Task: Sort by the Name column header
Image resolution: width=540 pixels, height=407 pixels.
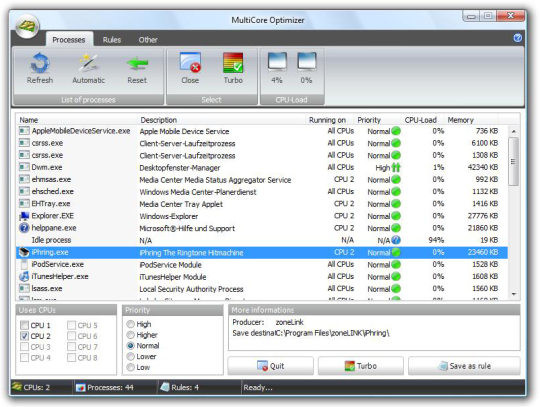Action: tap(76, 120)
